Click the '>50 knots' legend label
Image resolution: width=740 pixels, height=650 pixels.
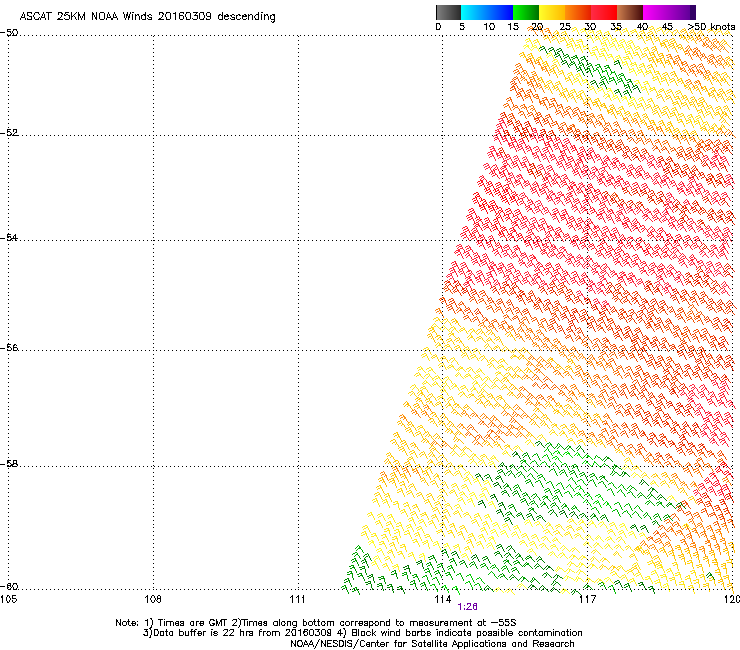(x=711, y=27)
